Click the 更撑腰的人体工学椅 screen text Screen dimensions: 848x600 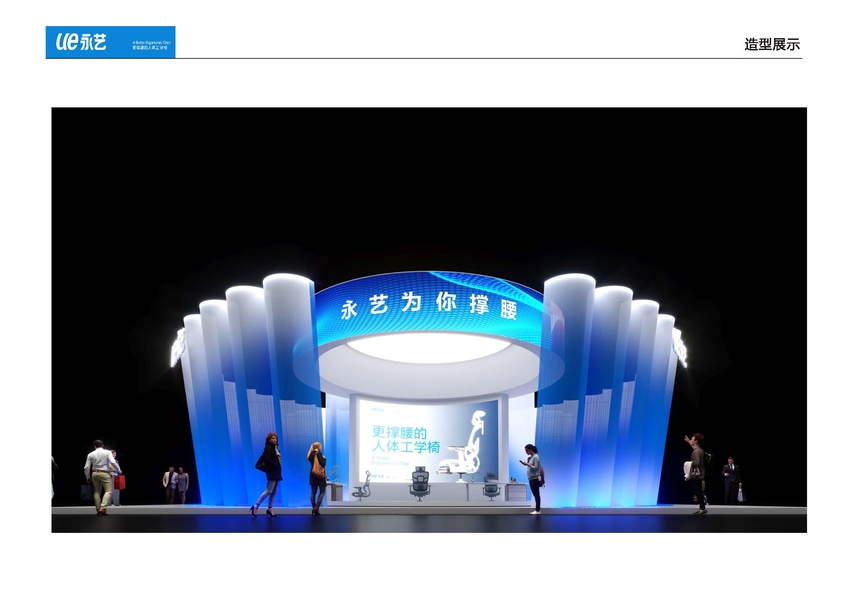[x=406, y=440]
